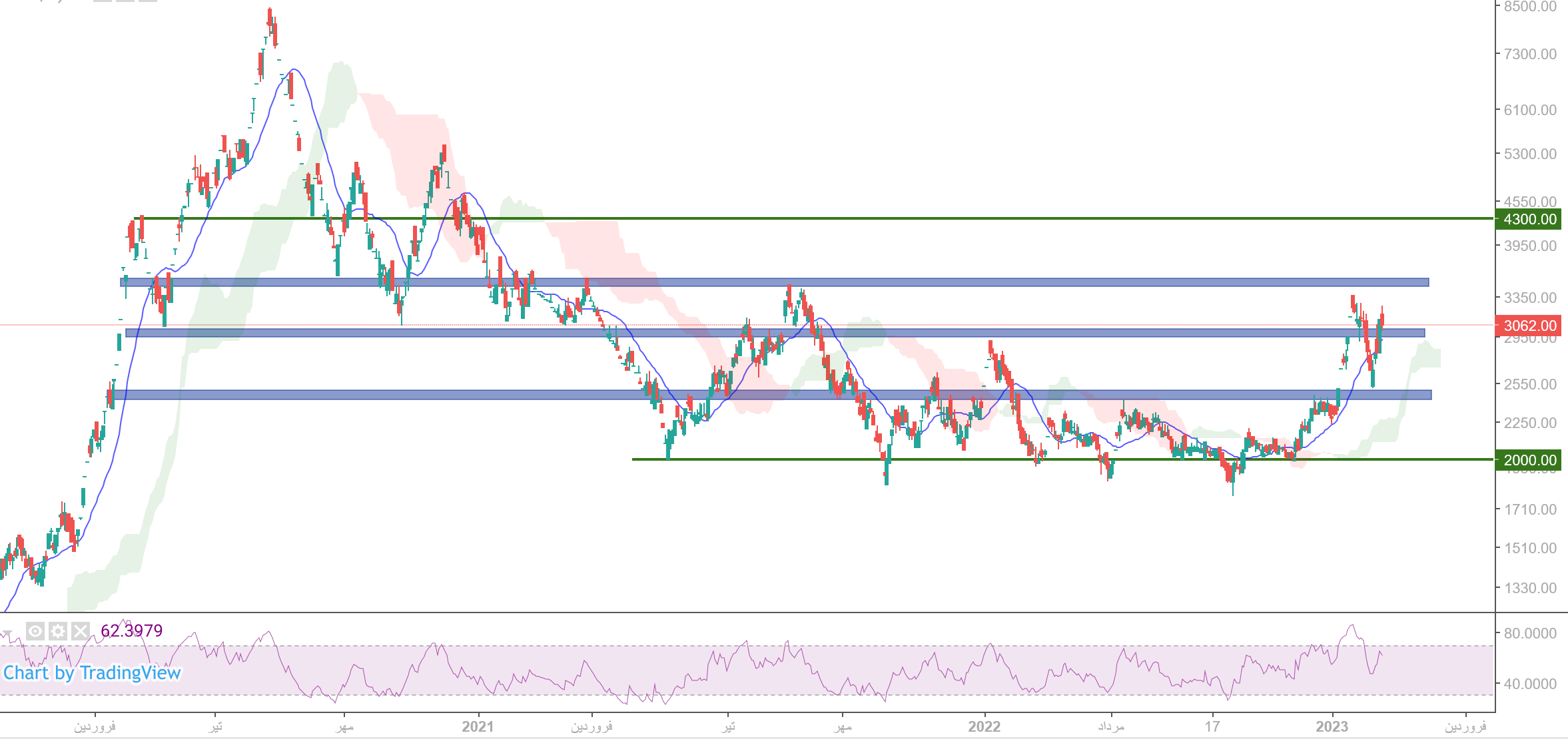Screen dimensions: 1568x739
Task: Click the 2021 label on time axis
Action: click(x=478, y=726)
